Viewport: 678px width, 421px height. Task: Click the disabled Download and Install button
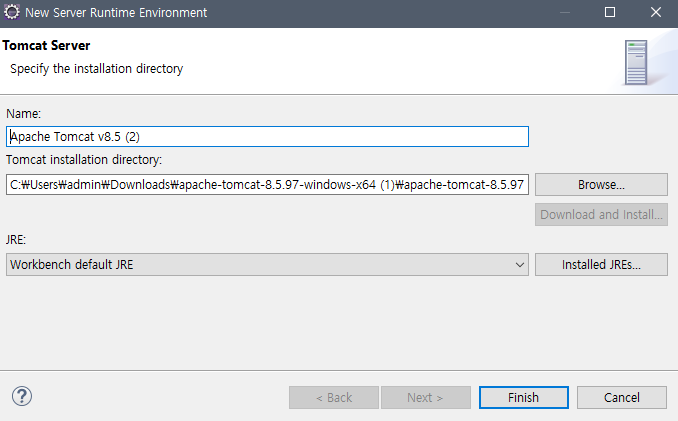601,214
